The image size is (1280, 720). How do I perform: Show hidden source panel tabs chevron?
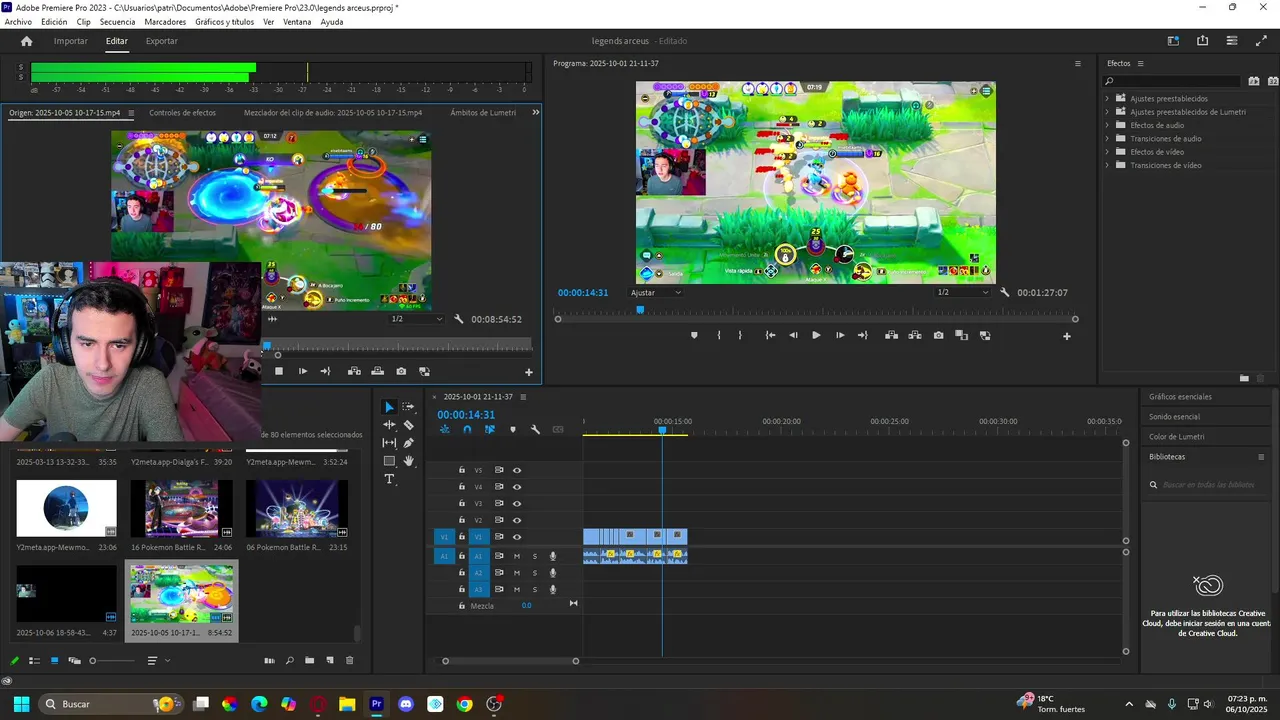coord(535,112)
